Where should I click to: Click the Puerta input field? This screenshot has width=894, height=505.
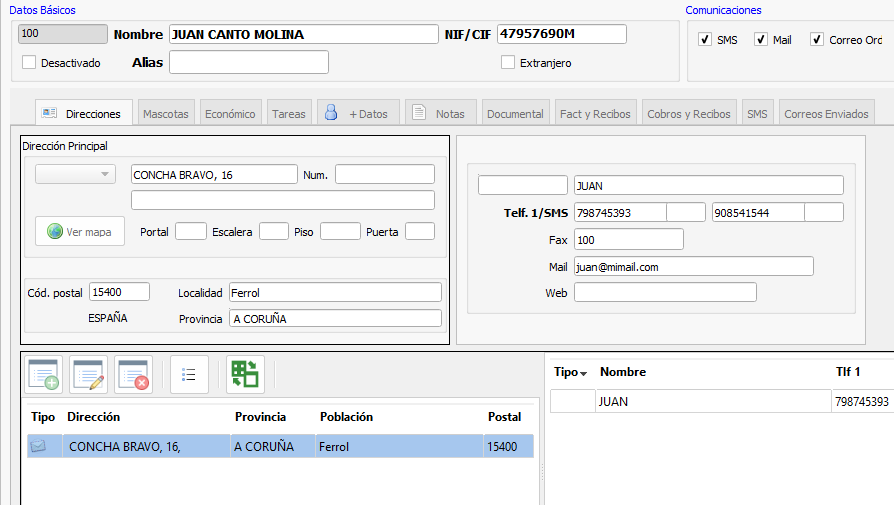[x=420, y=231]
